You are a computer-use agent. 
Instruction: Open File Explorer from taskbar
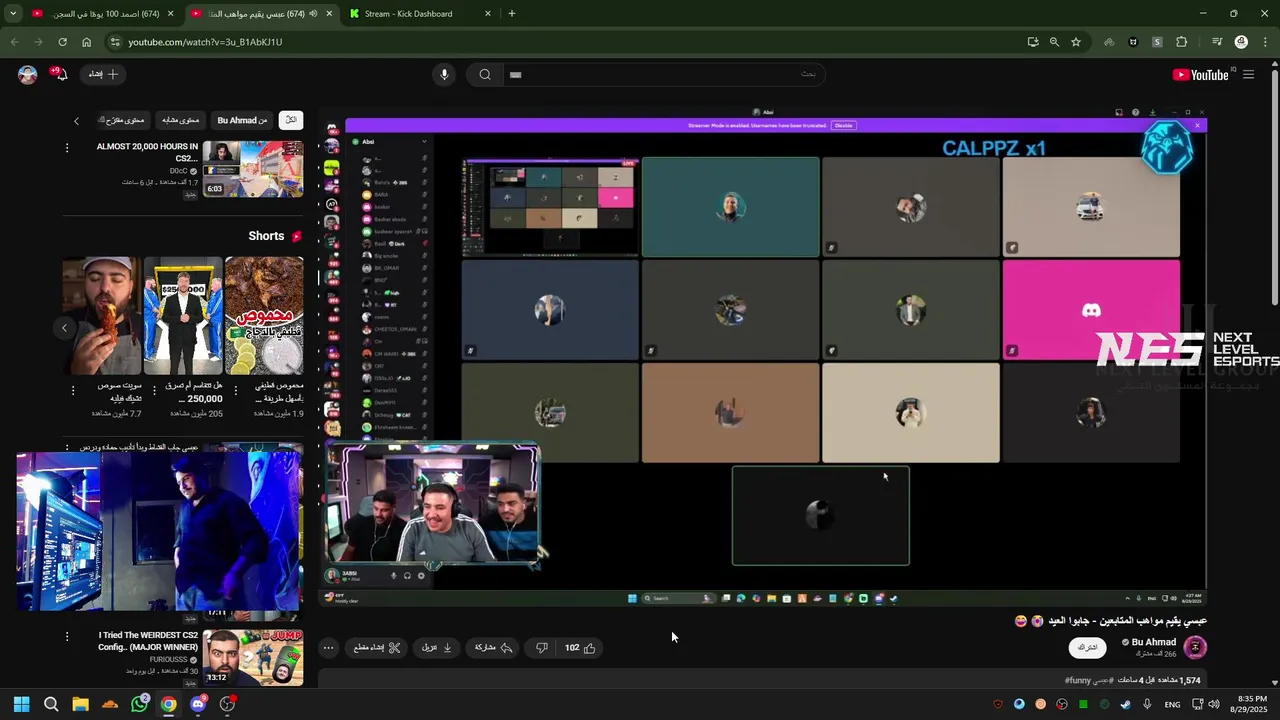[x=80, y=704]
